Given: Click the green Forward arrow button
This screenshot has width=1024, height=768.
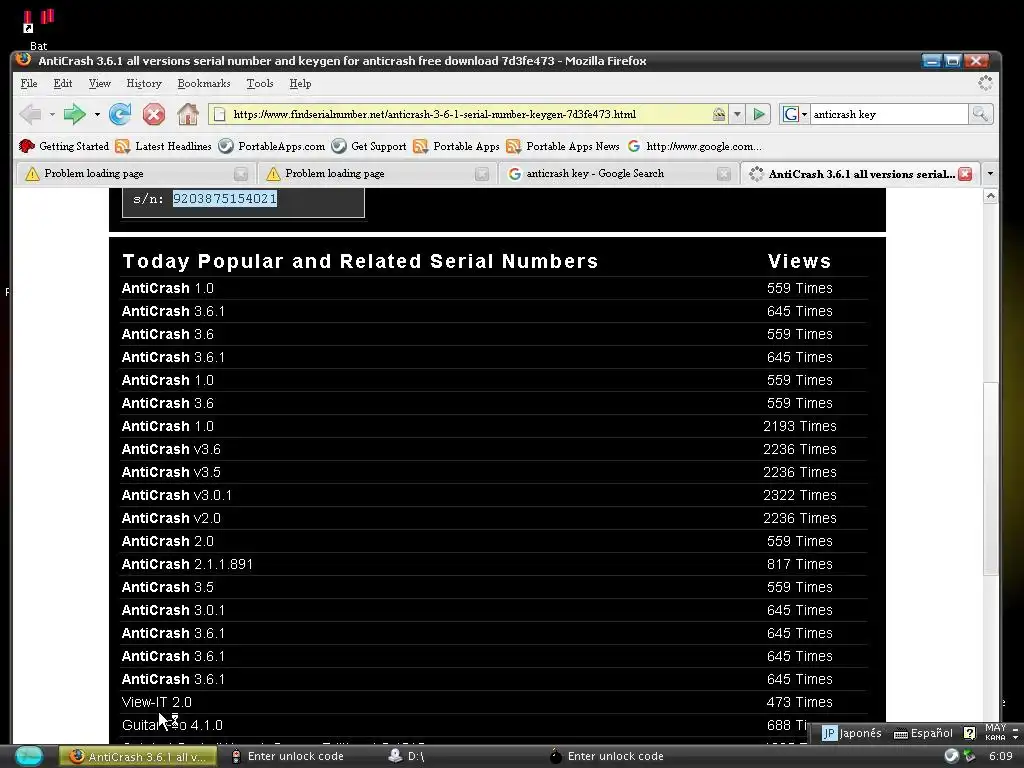Looking at the screenshot, I should 74,114.
